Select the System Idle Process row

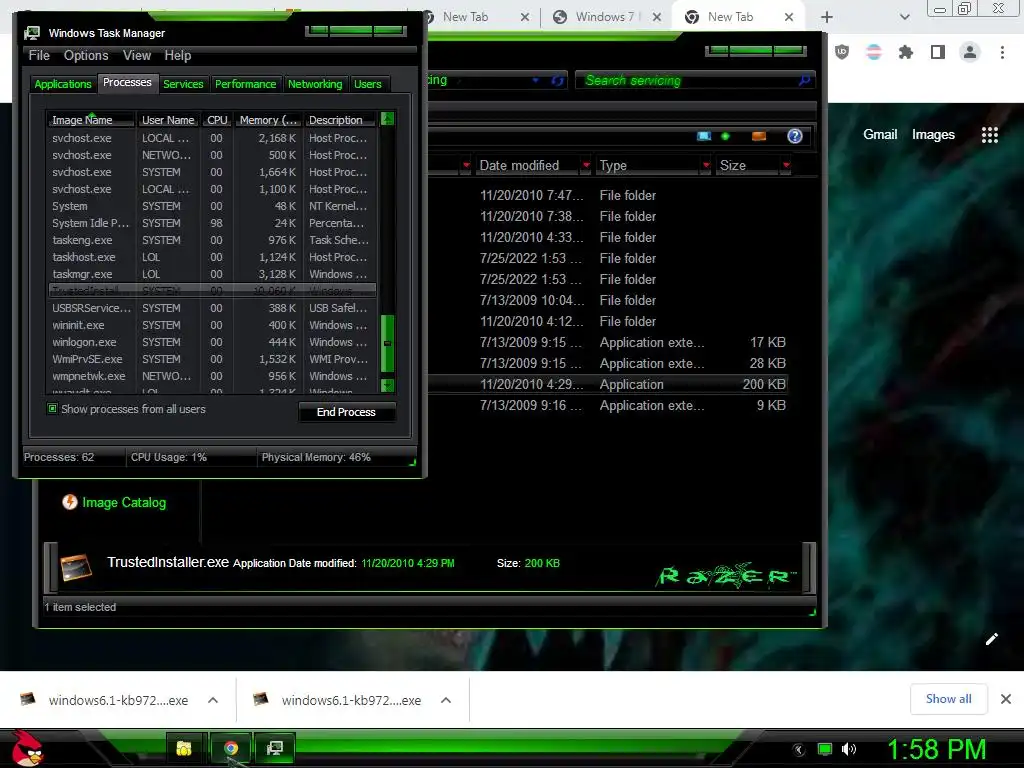[x=212, y=223]
